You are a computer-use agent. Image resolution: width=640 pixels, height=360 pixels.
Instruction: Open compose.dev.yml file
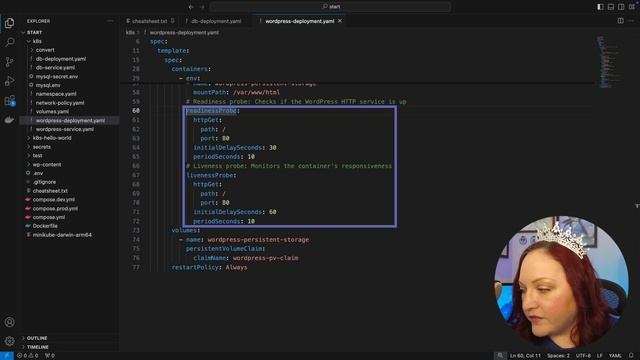(53, 200)
